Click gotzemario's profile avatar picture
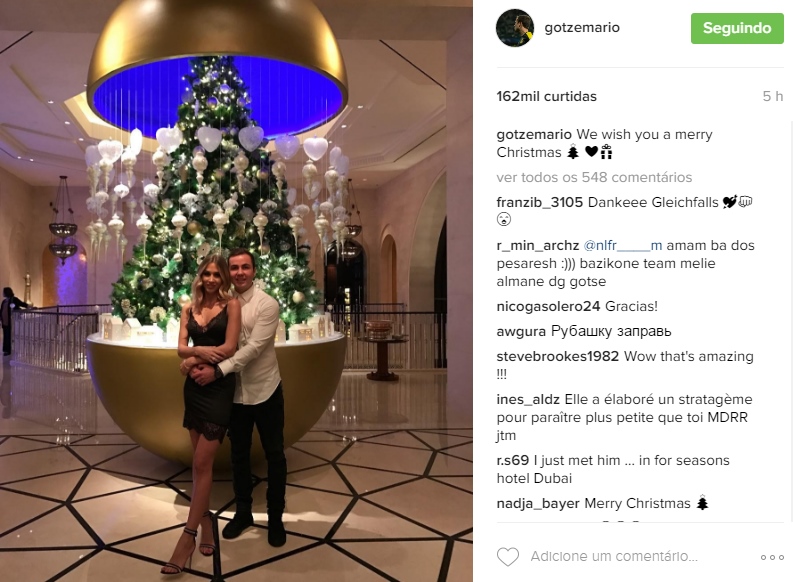 point(515,28)
